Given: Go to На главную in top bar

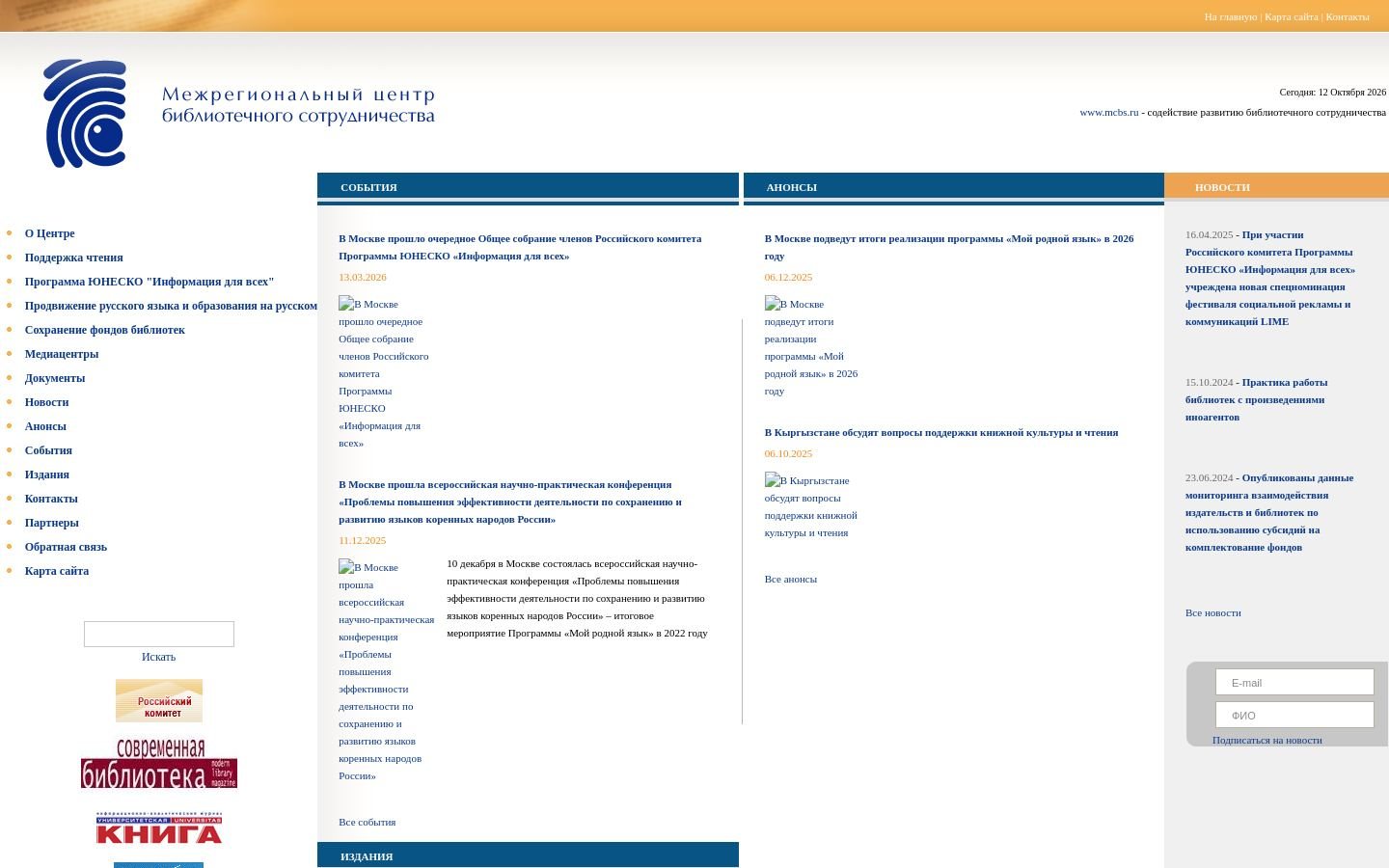Looking at the screenshot, I should (x=1231, y=16).
